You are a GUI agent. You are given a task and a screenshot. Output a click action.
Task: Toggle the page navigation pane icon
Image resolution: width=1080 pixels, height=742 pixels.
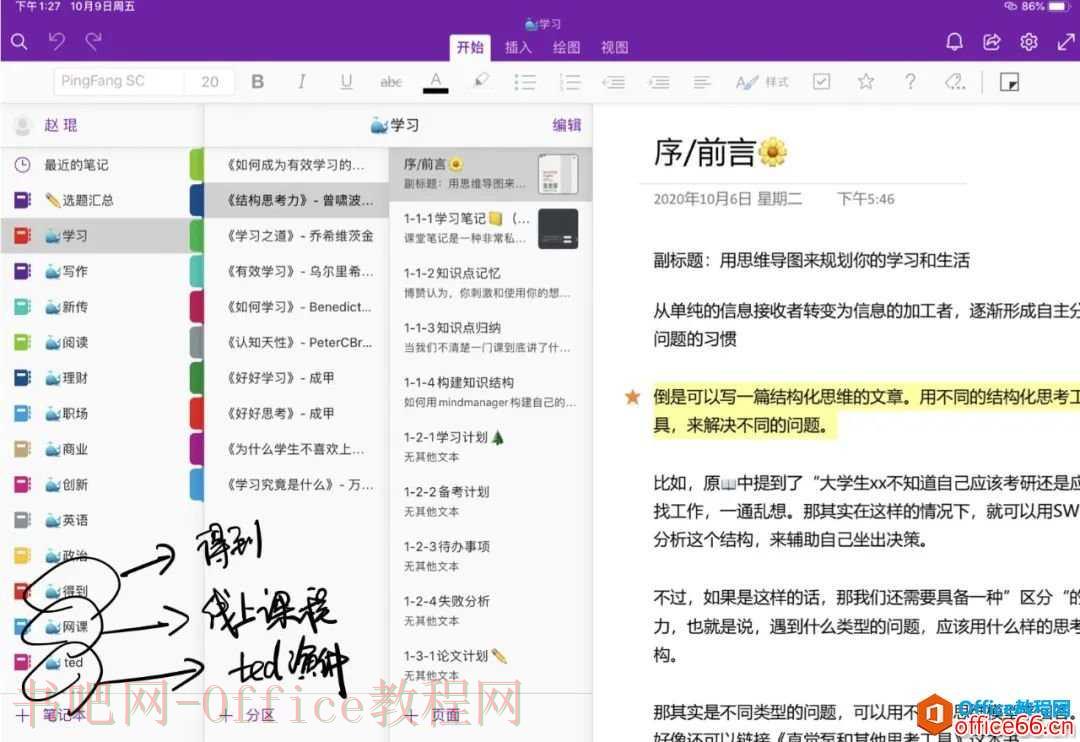coord(1009,82)
